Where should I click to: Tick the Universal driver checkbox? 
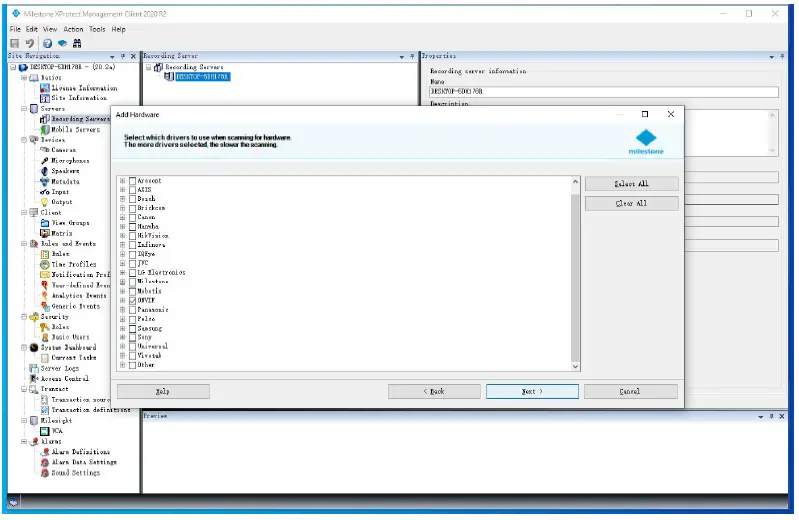coord(132,347)
